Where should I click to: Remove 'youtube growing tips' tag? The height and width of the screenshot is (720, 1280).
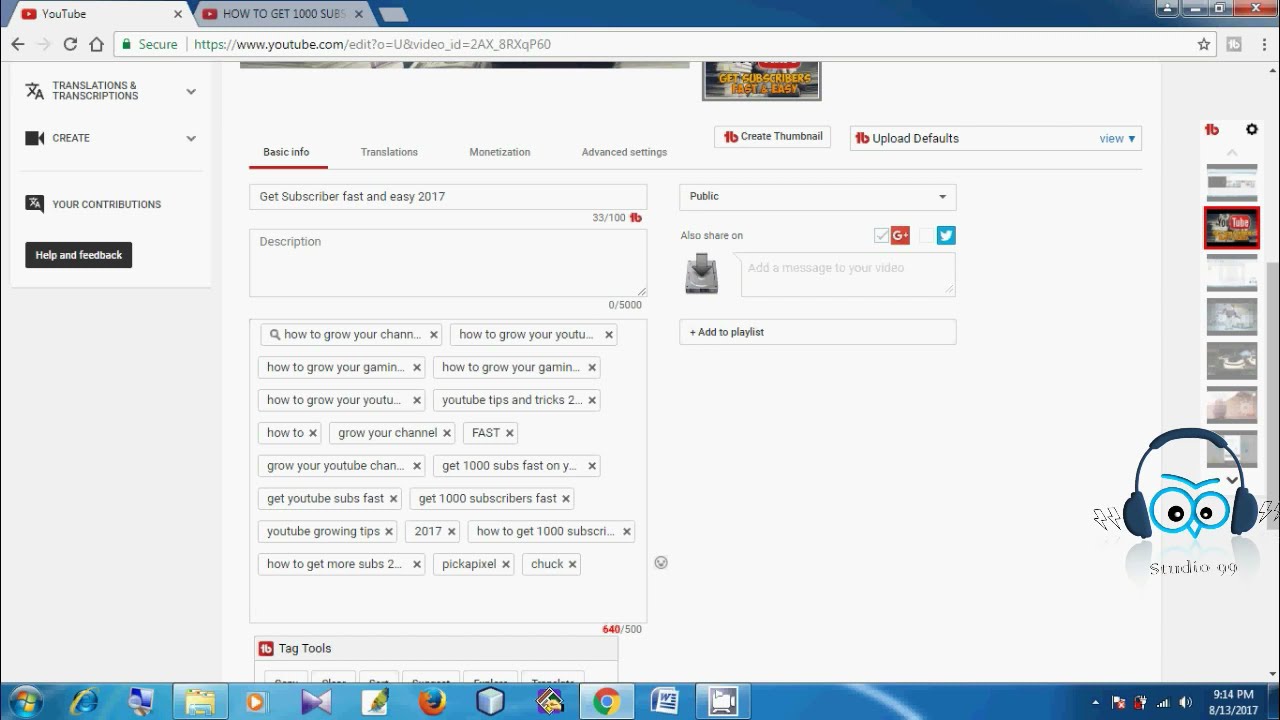coord(389,532)
